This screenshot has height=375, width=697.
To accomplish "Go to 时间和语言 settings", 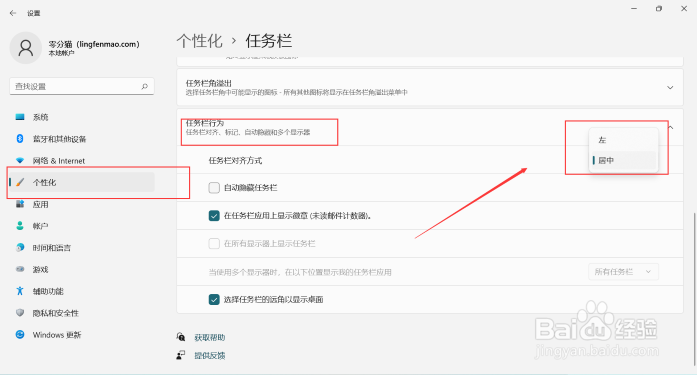I will [82, 247].
